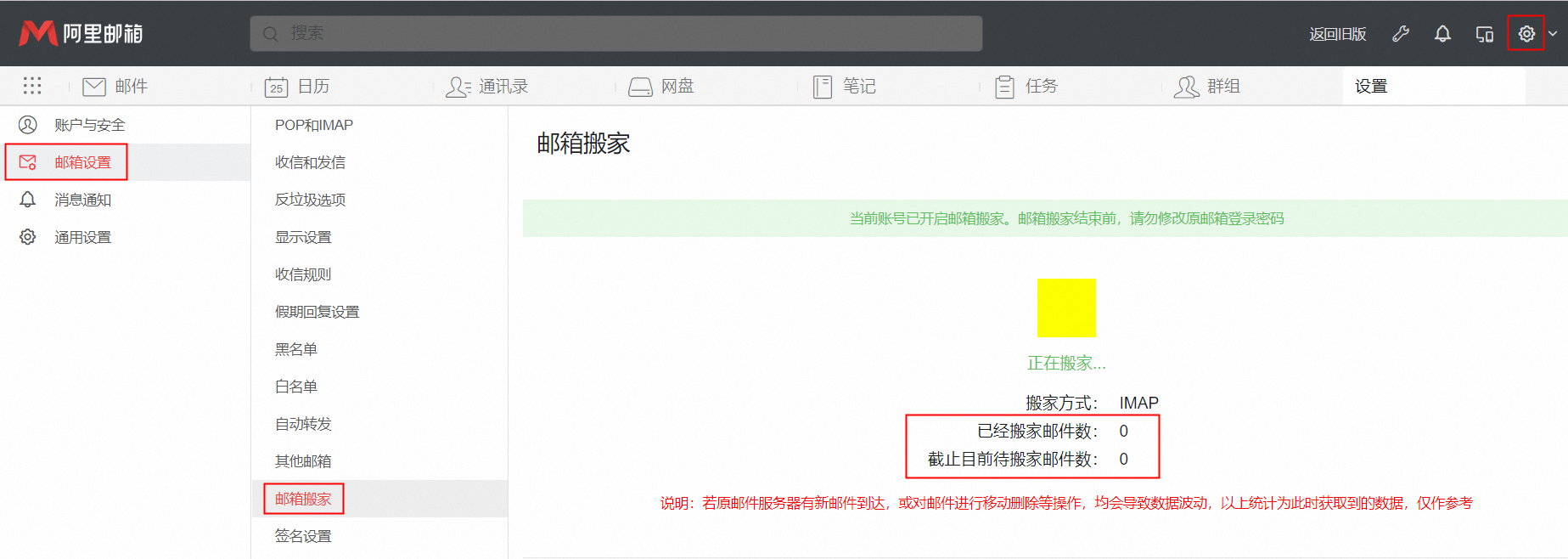Click the wrench tool icon in header
The width and height of the screenshot is (1568, 559).
[x=1401, y=34]
